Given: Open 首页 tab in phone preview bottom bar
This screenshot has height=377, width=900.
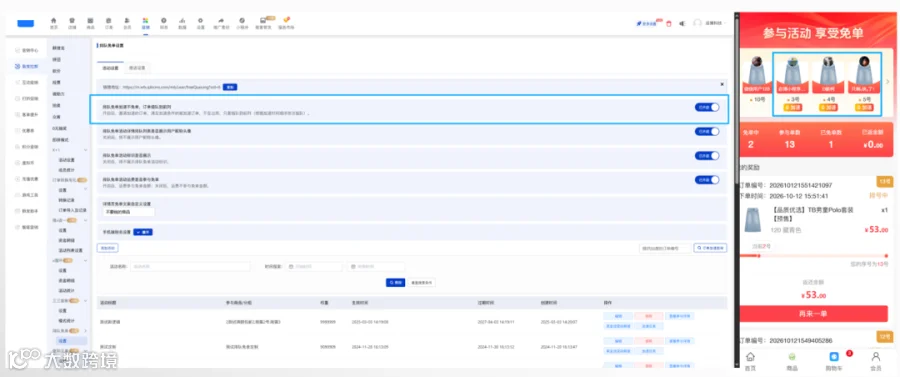Looking at the screenshot, I should click(750, 361).
